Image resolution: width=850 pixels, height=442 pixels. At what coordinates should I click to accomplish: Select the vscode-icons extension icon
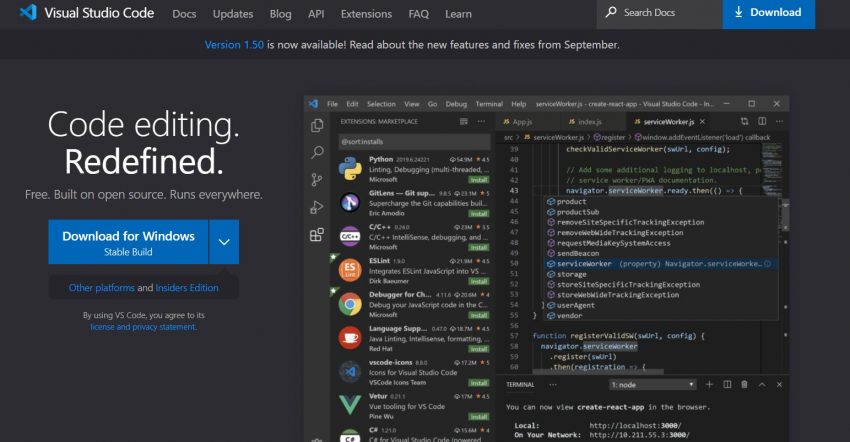click(x=350, y=372)
